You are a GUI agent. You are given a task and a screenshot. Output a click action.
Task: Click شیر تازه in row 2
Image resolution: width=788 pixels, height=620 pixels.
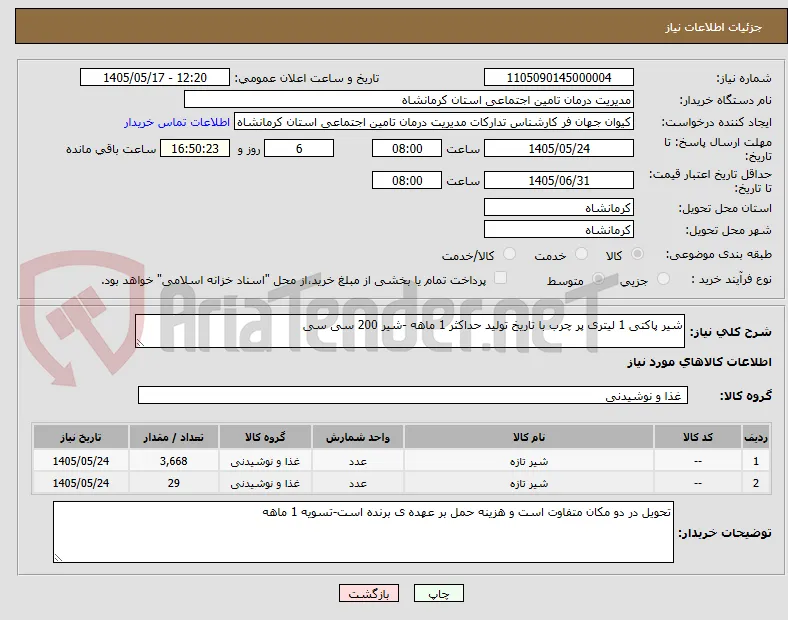[529, 483]
